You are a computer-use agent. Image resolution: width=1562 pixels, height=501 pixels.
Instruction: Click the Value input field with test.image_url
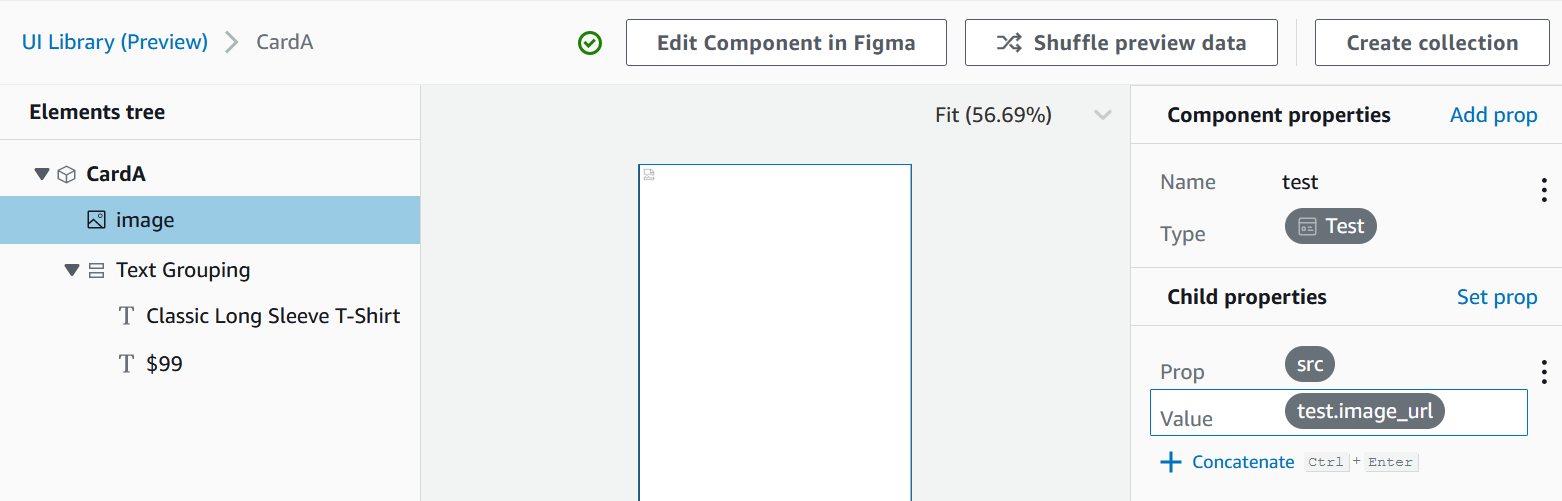(1339, 412)
